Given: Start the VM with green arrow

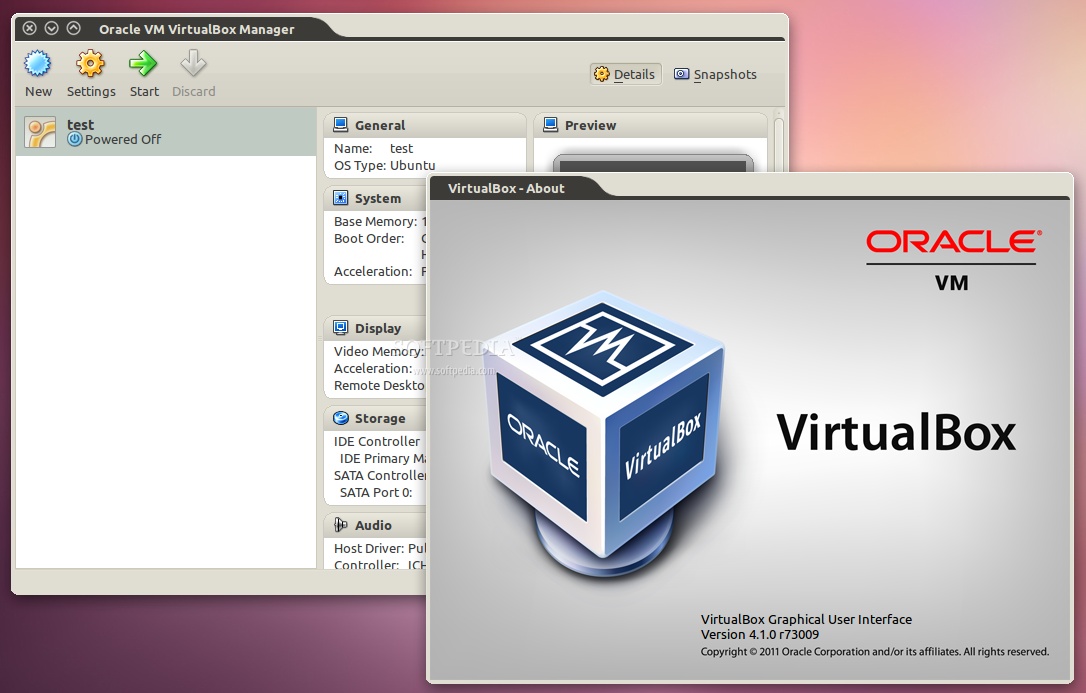Looking at the screenshot, I should 143,64.
